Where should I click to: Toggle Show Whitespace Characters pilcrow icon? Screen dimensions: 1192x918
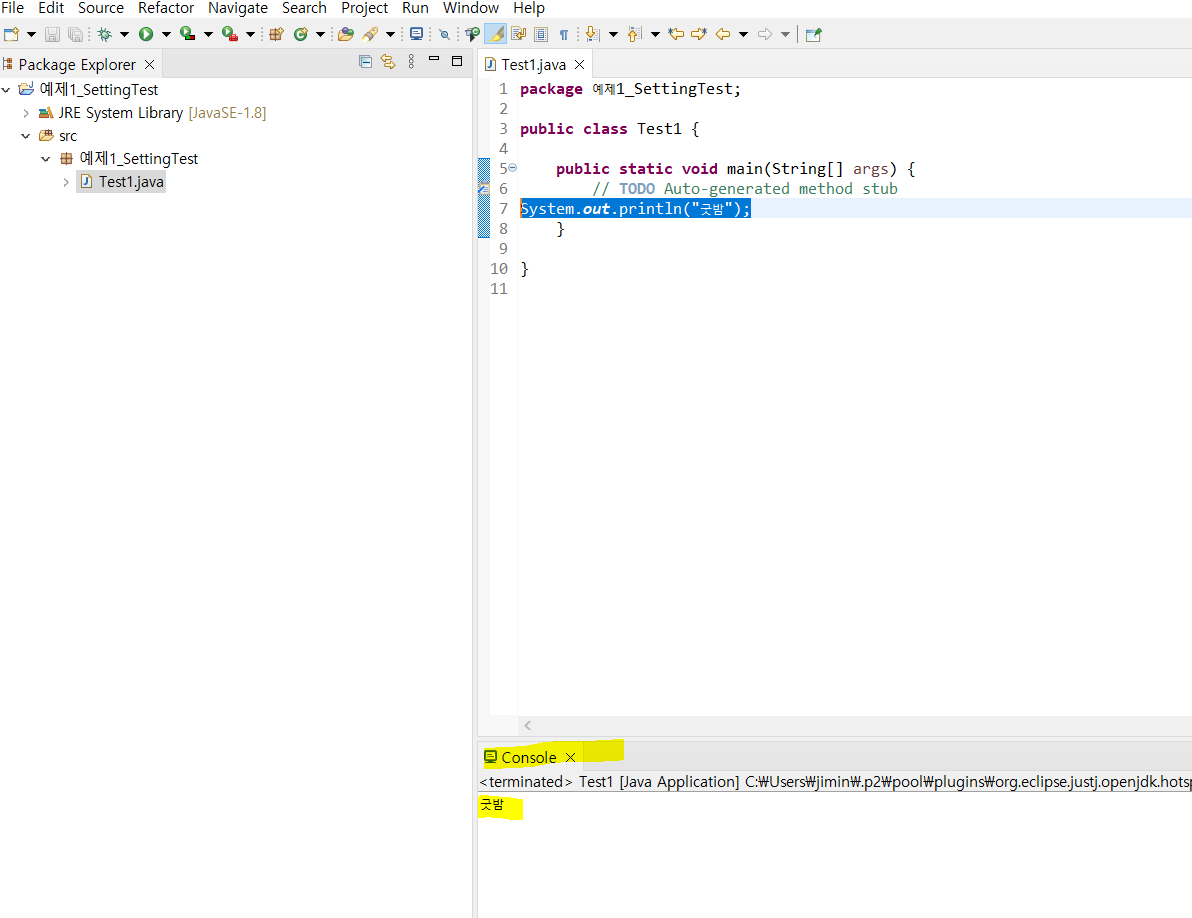[x=564, y=34]
